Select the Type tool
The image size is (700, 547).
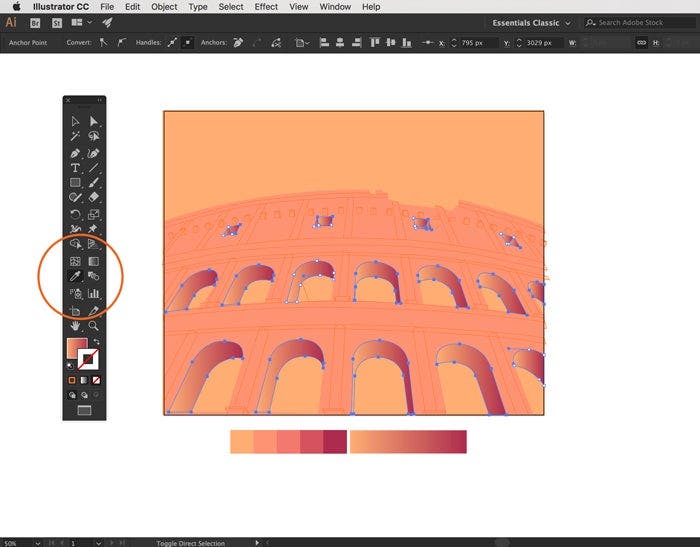[x=75, y=168]
